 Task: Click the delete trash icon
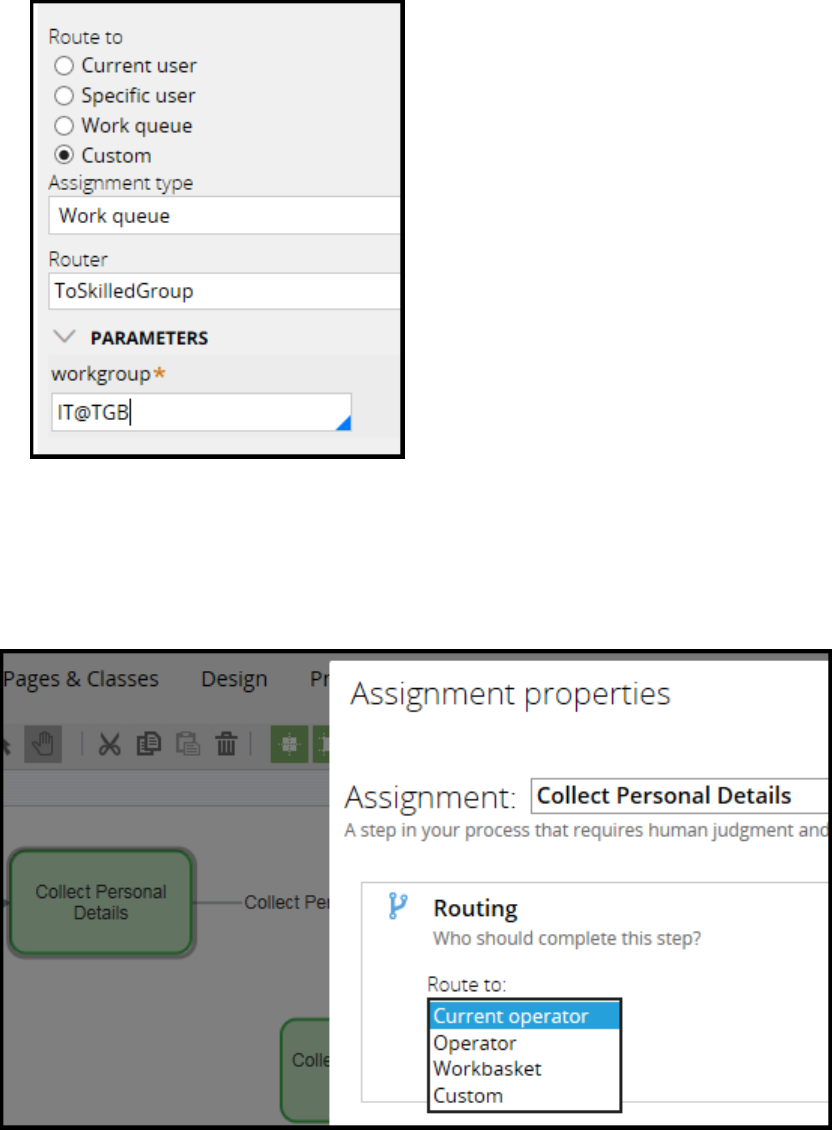point(227,743)
